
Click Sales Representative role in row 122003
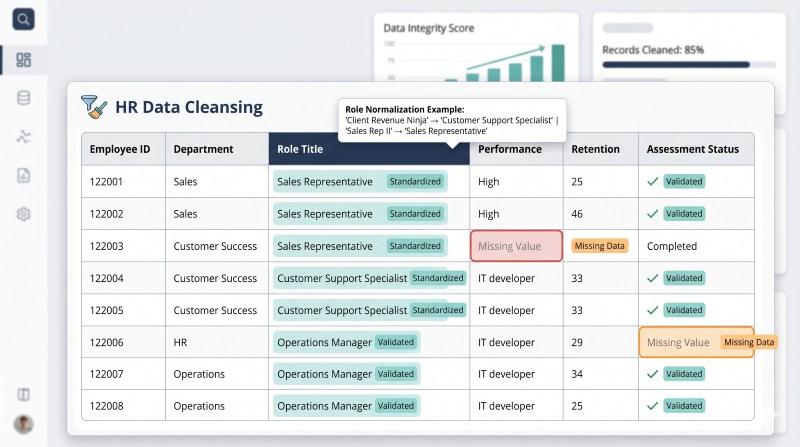pyautogui.click(x=325, y=246)
